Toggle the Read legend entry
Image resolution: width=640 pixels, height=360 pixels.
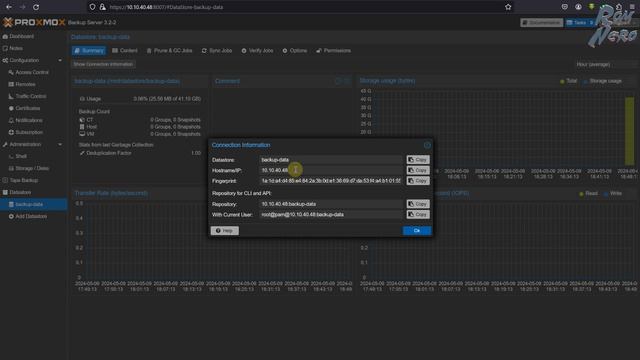click(x=588, y=193)
